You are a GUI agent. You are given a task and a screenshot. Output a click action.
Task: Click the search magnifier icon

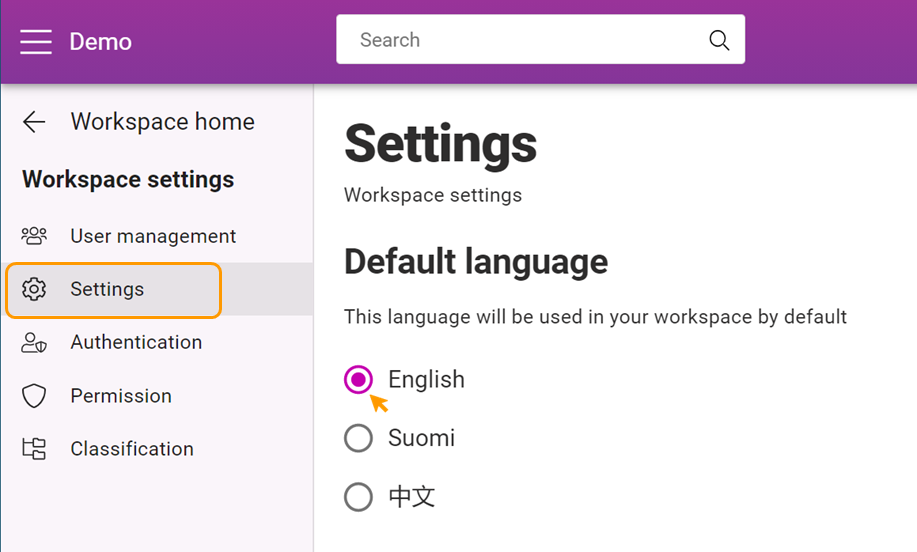[719, 40]
